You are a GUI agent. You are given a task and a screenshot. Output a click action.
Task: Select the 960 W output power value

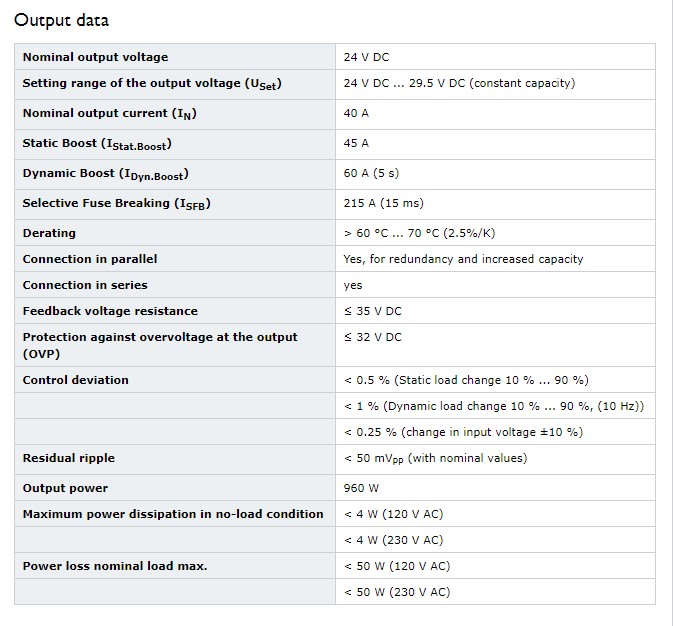(x=361, y=488)
